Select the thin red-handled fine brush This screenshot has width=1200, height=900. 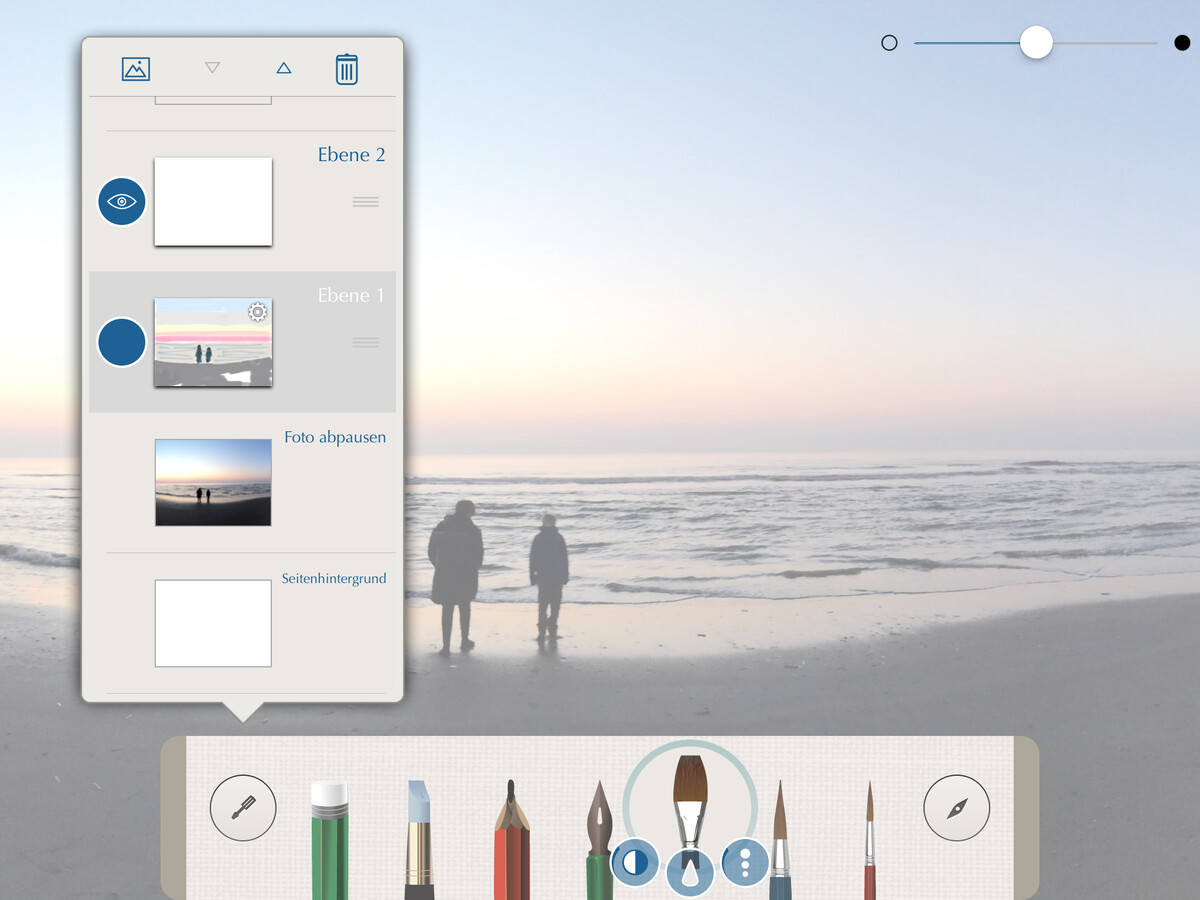[x=870, y=840]
